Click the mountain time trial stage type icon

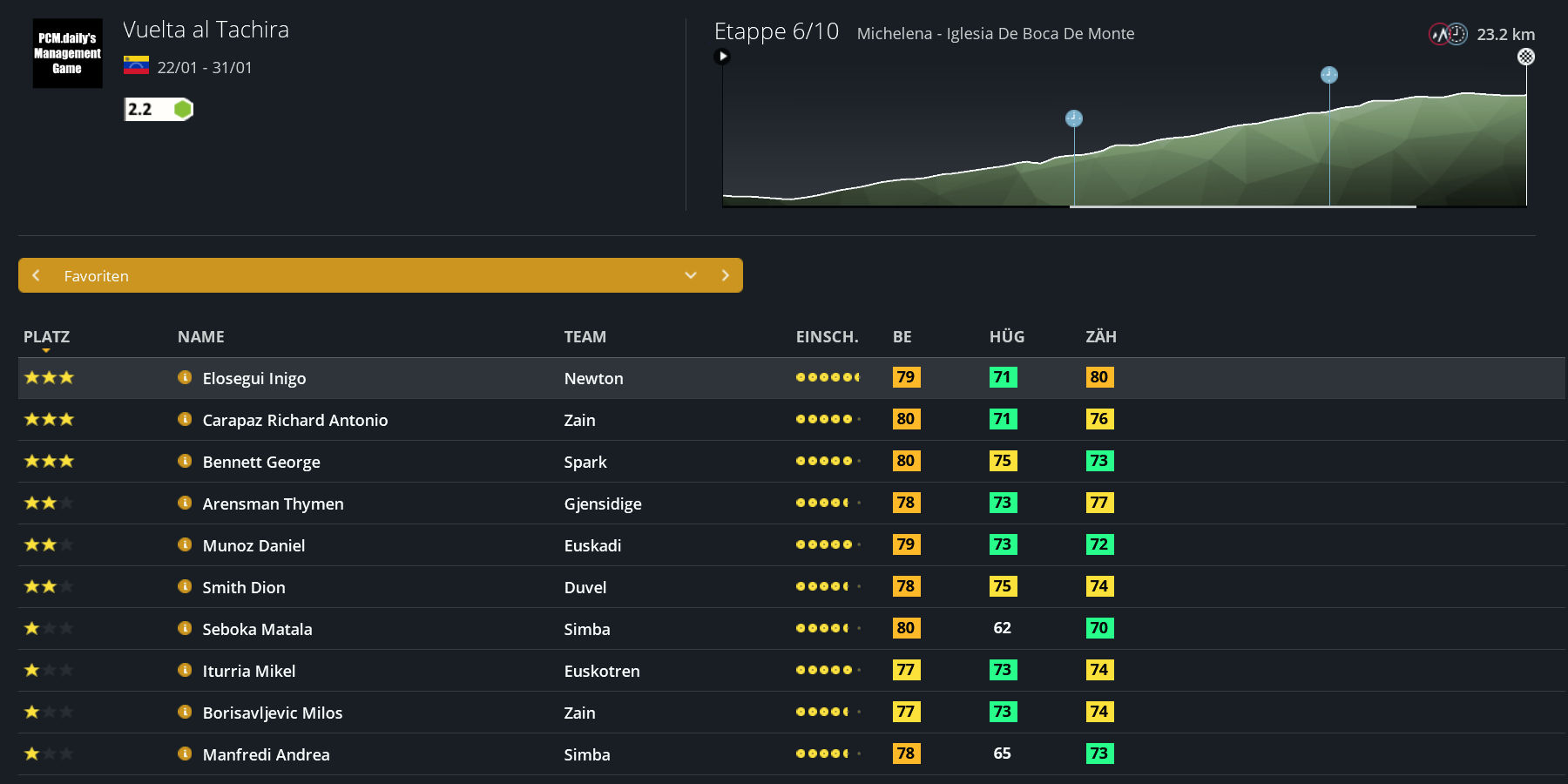click(1449, 34)
